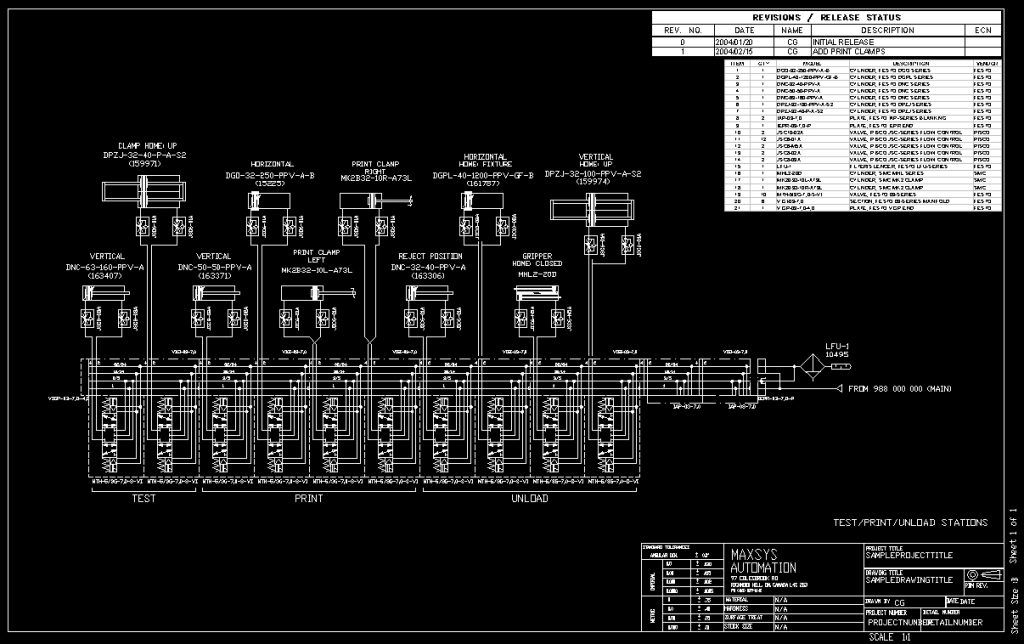
Task: Select the VERTICAL DNC-63-160 cylinder symbol
Action: [x=107, y=293]
